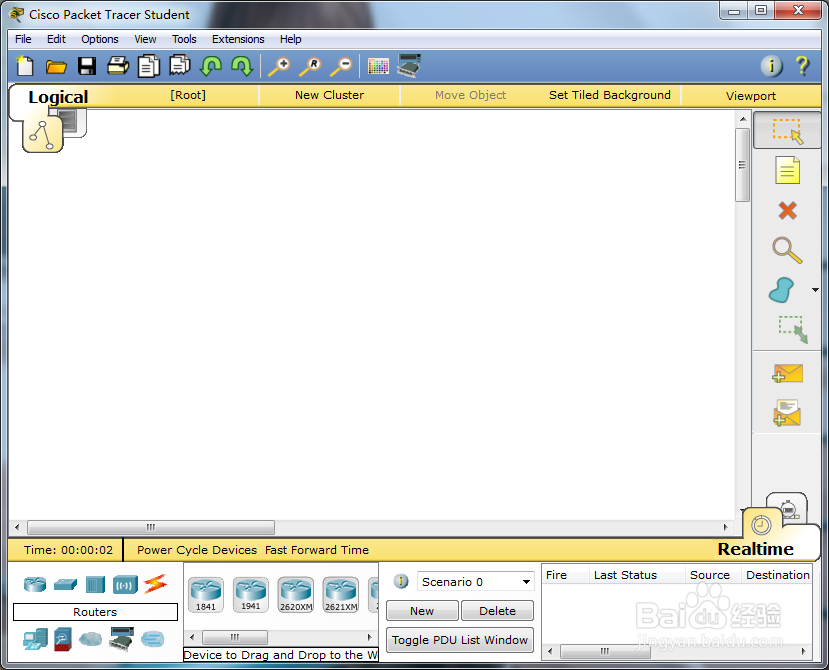Pick the 1941 router device
This screenshot has height=670, width=829.
[x=251, y=595]
